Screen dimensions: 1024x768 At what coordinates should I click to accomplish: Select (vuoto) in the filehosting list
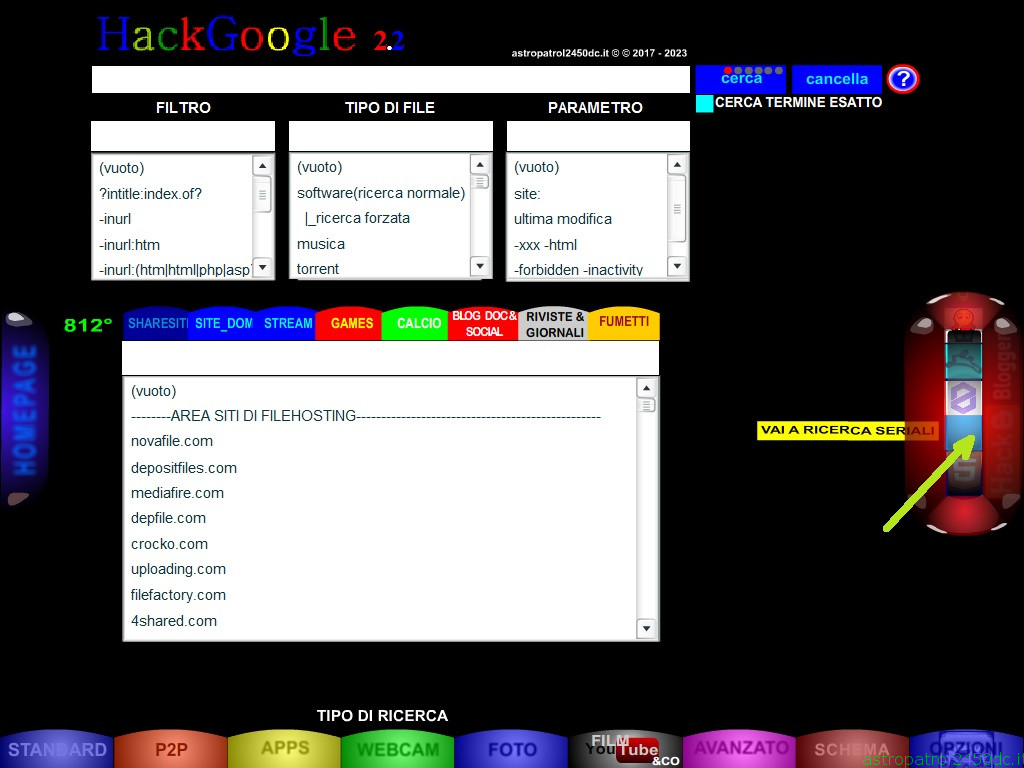pyautogui.click(x=153, y=391)
